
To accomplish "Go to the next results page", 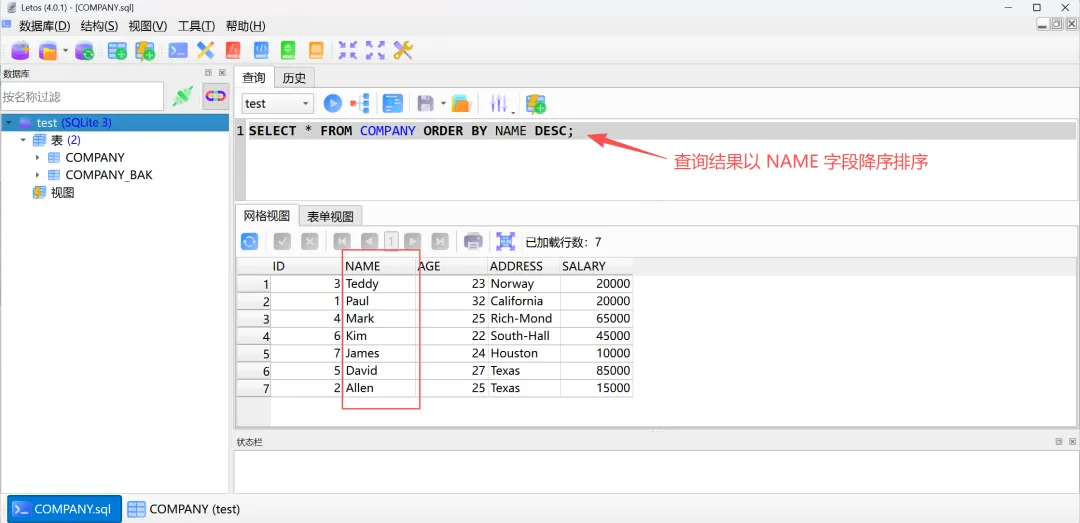I will pos(413,241).
